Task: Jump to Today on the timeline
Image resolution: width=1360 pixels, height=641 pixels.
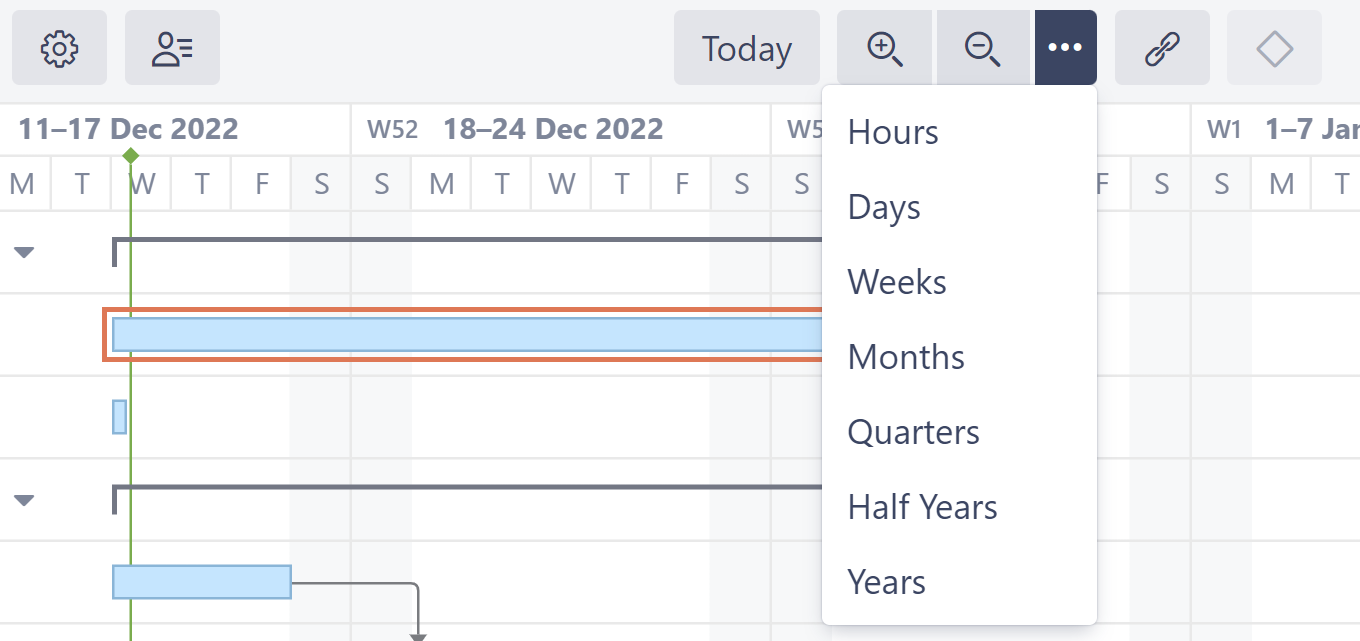Action: 746,48
